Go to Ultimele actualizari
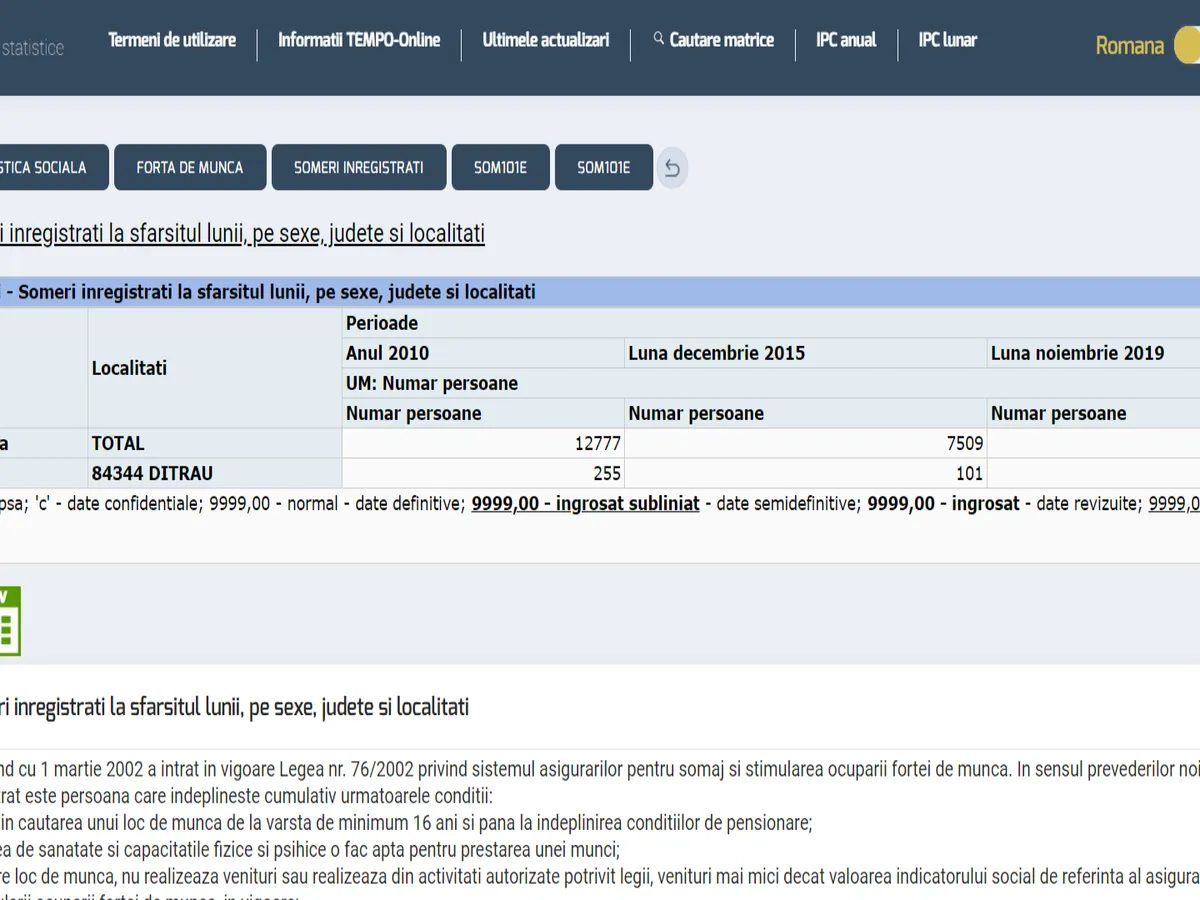The image size is (1200, 900). (x=546, y=40)
